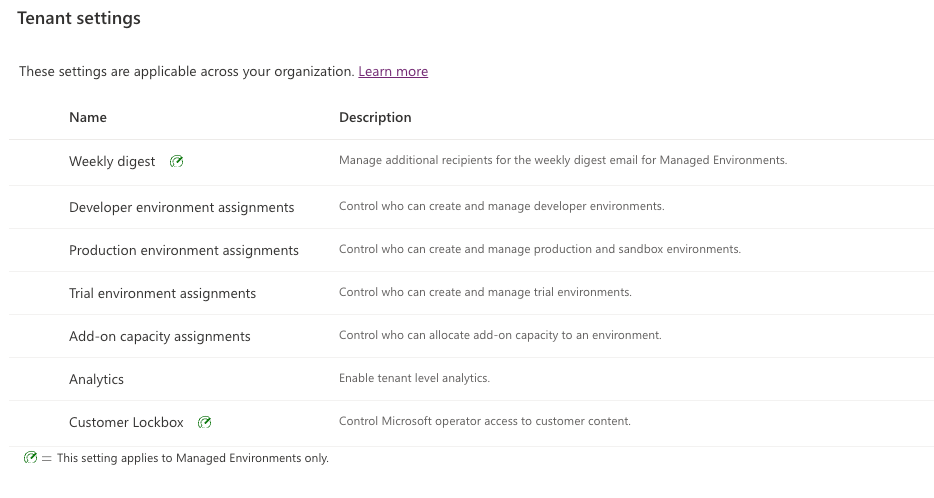Click the Managed Environments icon beside Customer Lockbox
The height and width of the screenshot is (498, 934).
(204, 422)
